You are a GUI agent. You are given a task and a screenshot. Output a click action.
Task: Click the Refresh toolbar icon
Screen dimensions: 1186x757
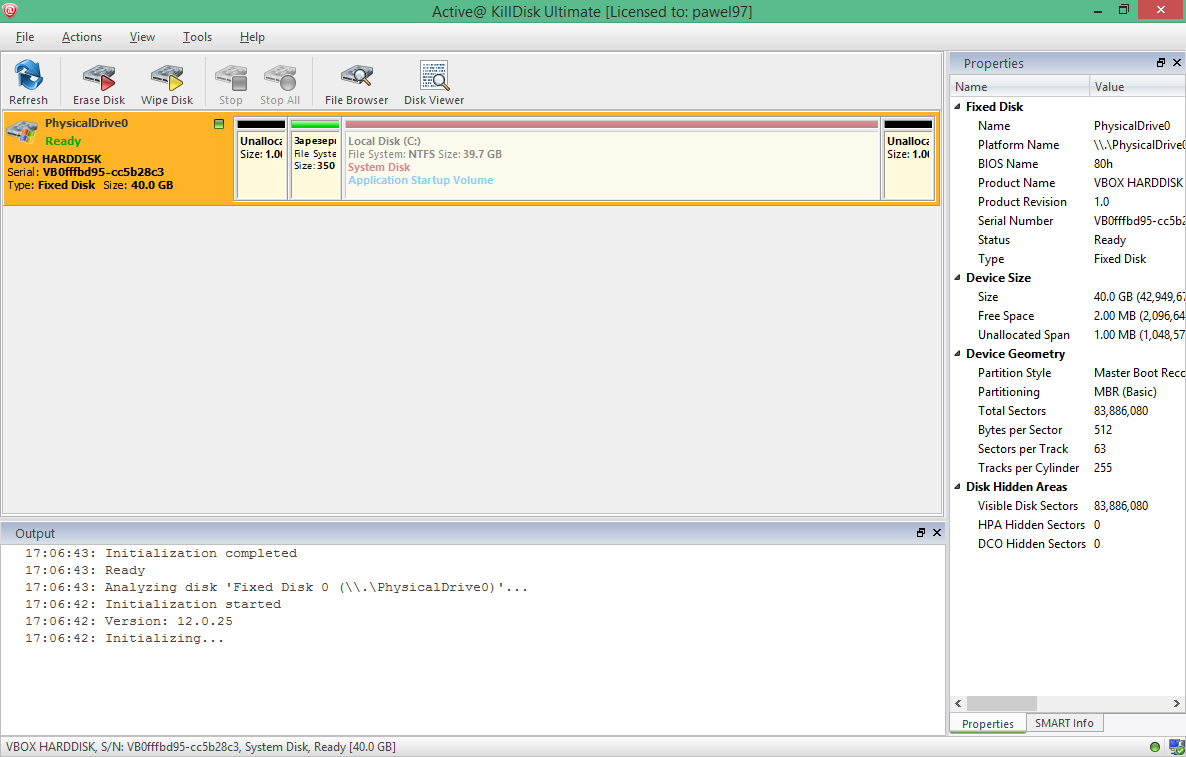pos(28,76)
